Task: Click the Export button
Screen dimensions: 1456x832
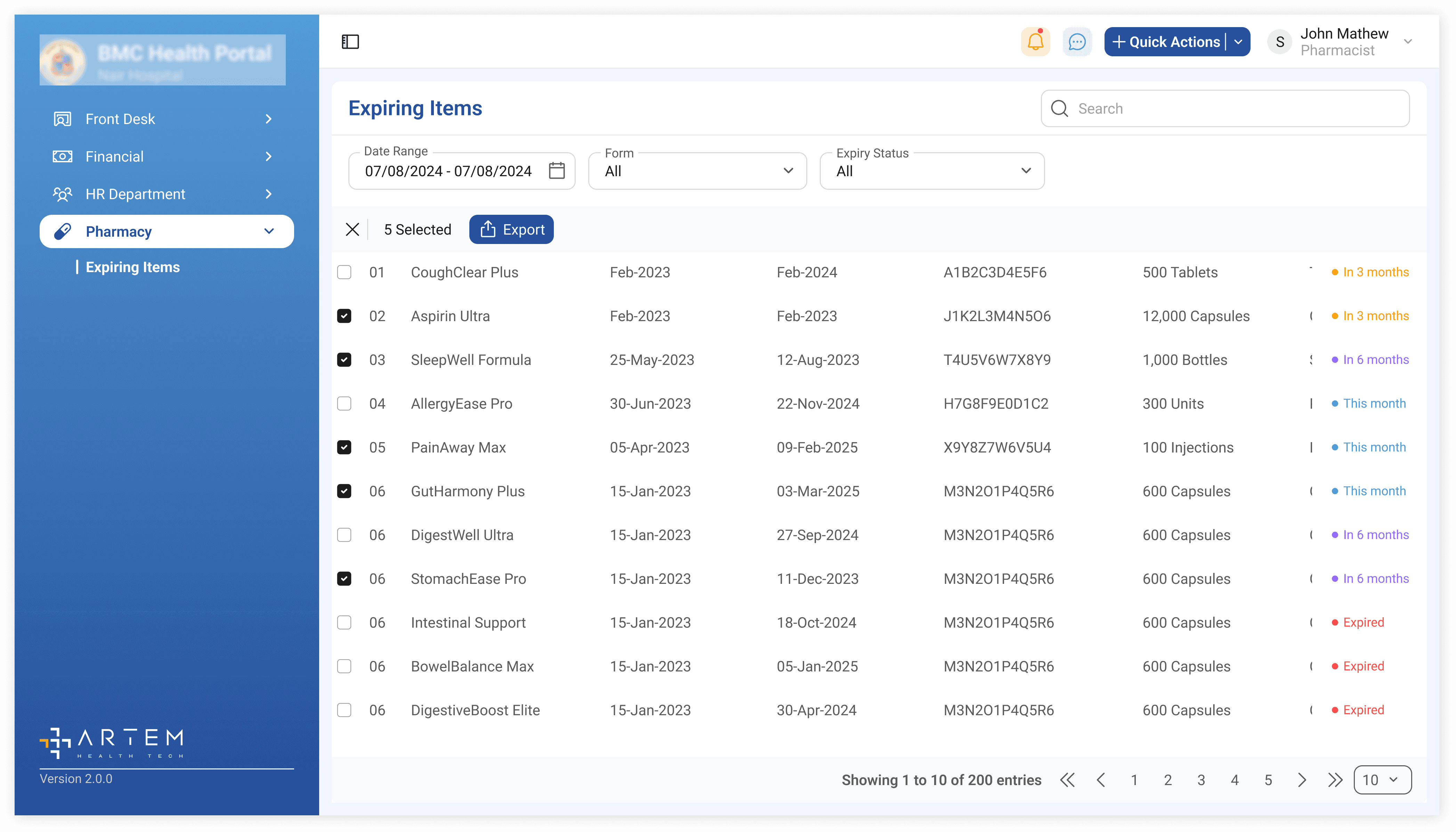Action: coord(511,230)
